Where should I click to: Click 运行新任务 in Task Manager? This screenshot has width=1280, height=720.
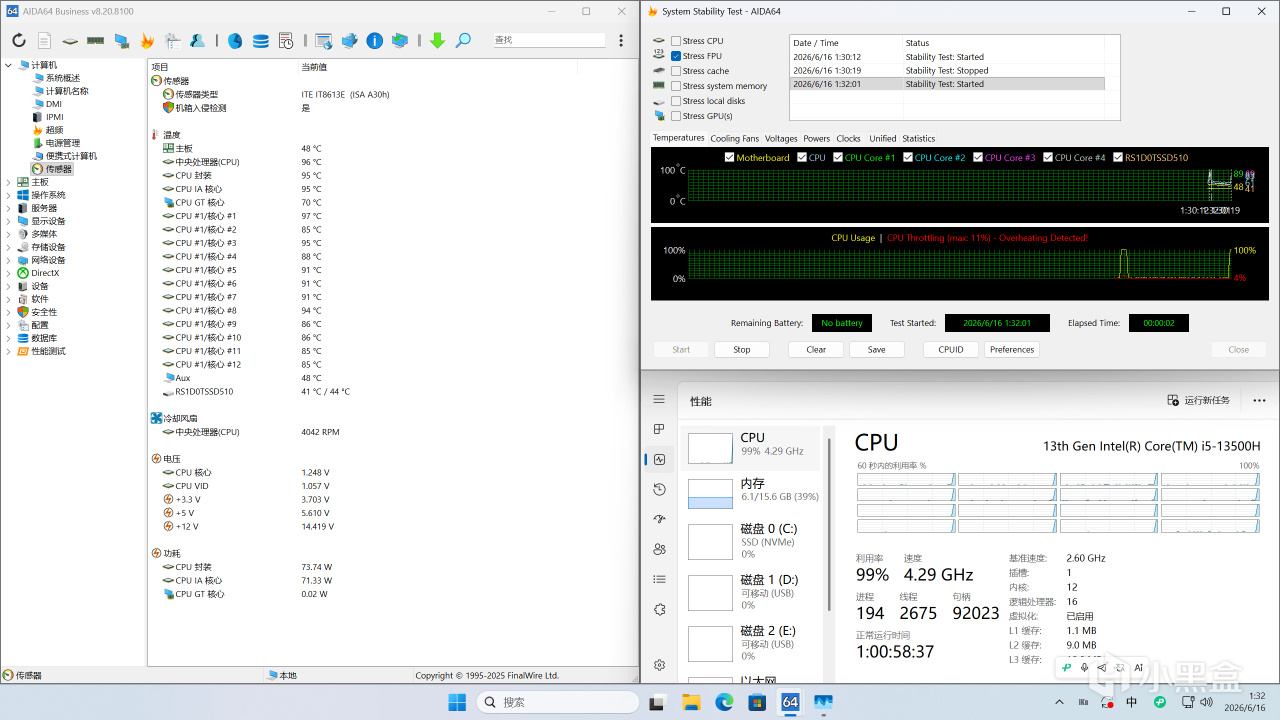tap(1198, 400)
